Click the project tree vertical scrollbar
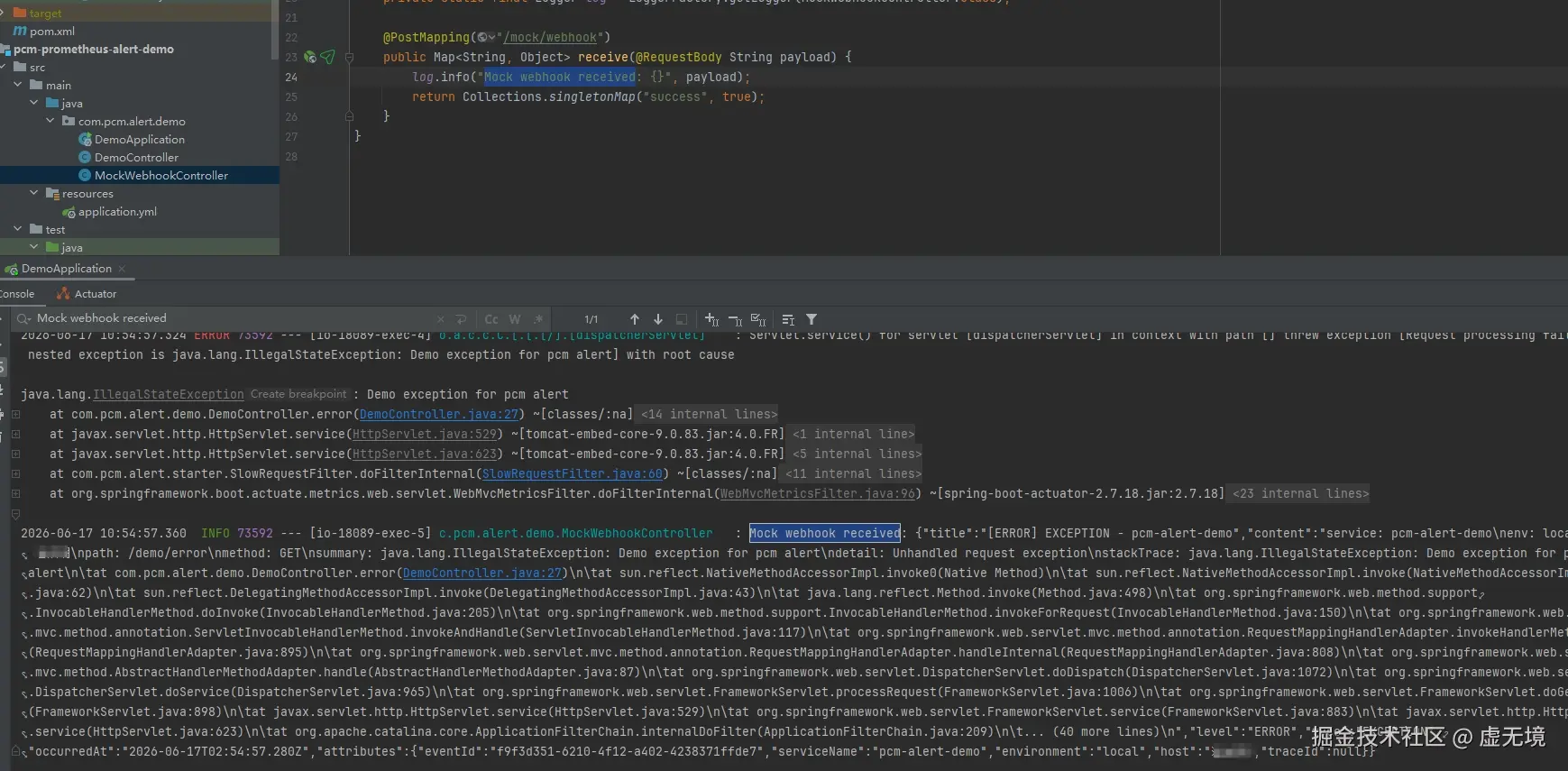 click(x=275, y=32)
